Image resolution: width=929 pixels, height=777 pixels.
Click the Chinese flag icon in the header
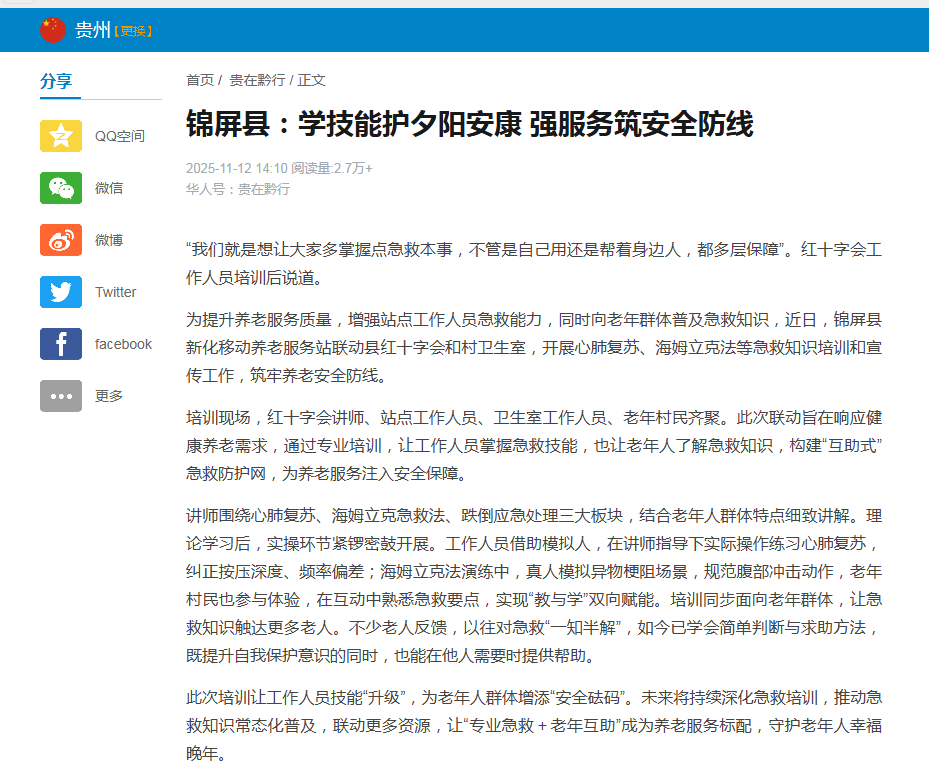[55, 29]
